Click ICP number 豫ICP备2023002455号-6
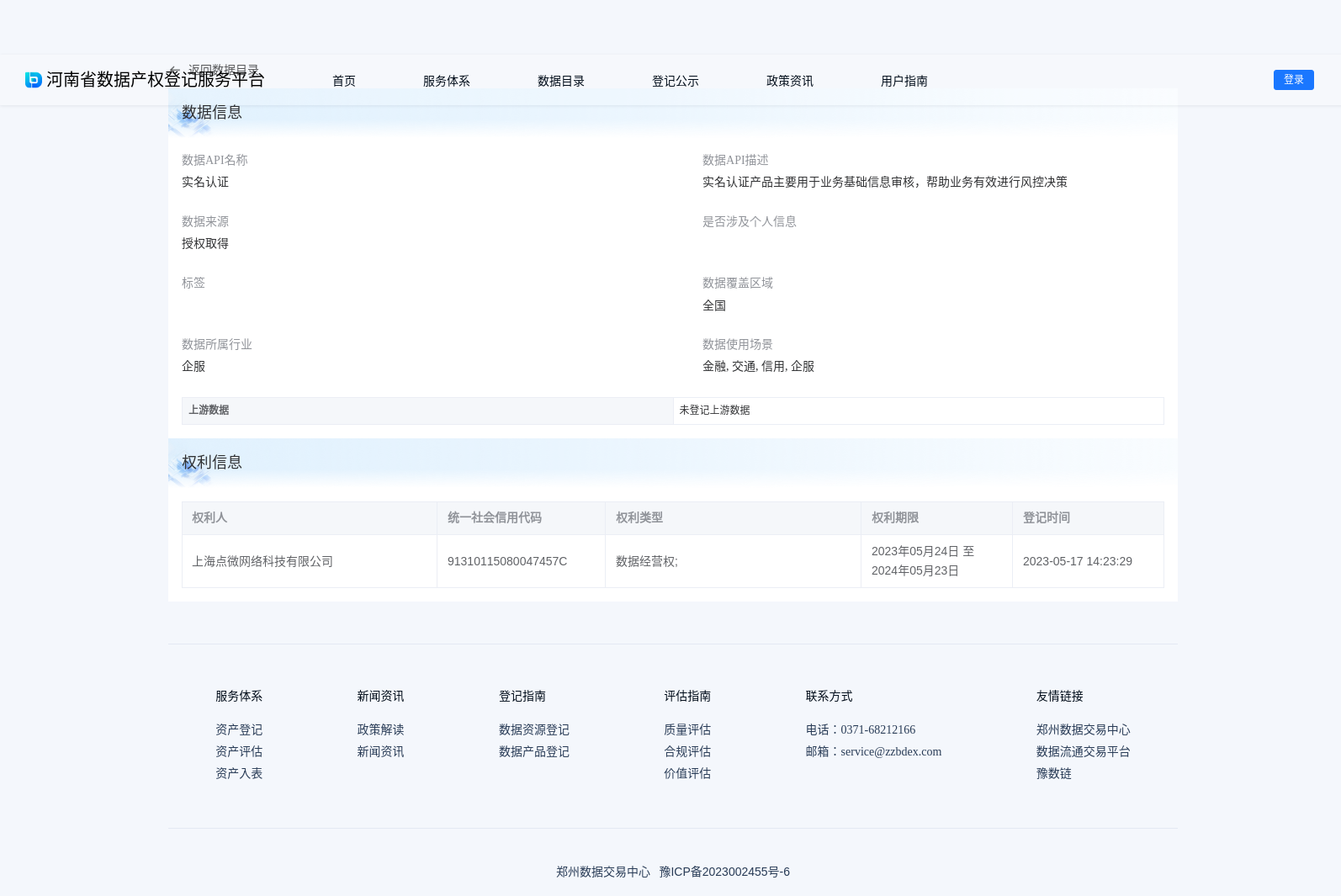Viewport: 1341px width, 896px height. click(x=724, y=872)
